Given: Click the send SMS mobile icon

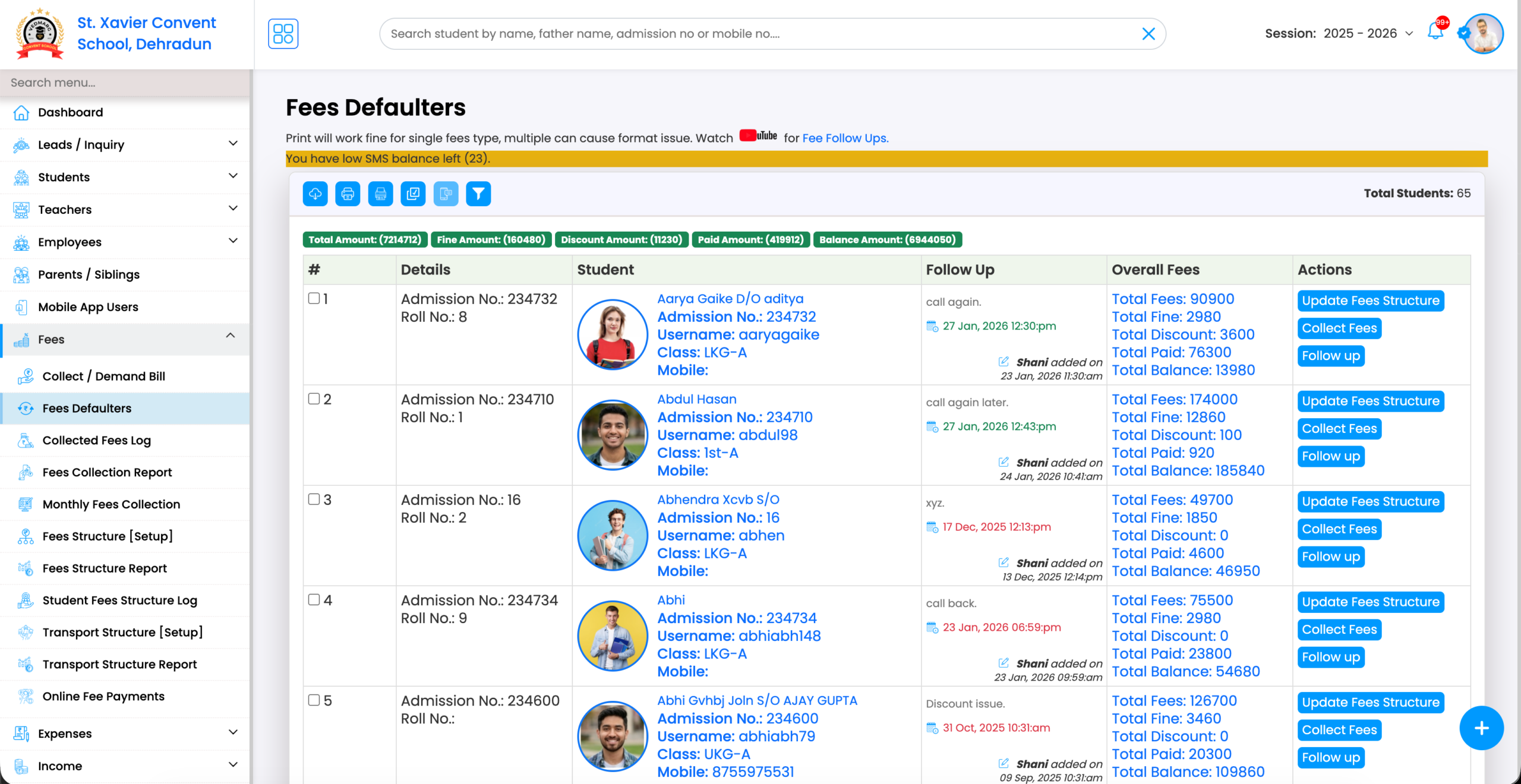Looking at the screenshot, I should [x=446, y=194].
